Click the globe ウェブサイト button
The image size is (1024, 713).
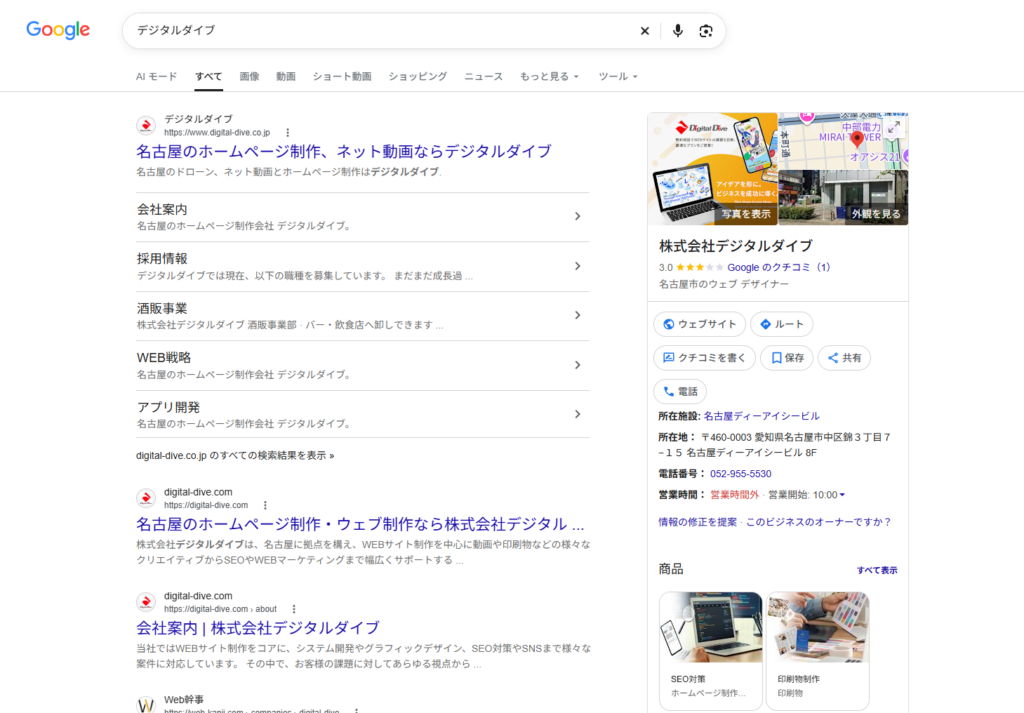[x=699, y=324]
